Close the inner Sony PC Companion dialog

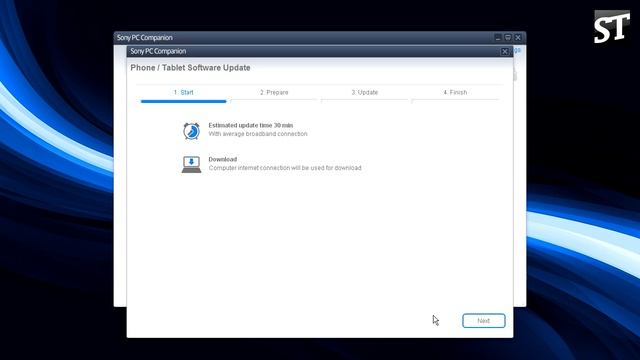coord(504,51)
